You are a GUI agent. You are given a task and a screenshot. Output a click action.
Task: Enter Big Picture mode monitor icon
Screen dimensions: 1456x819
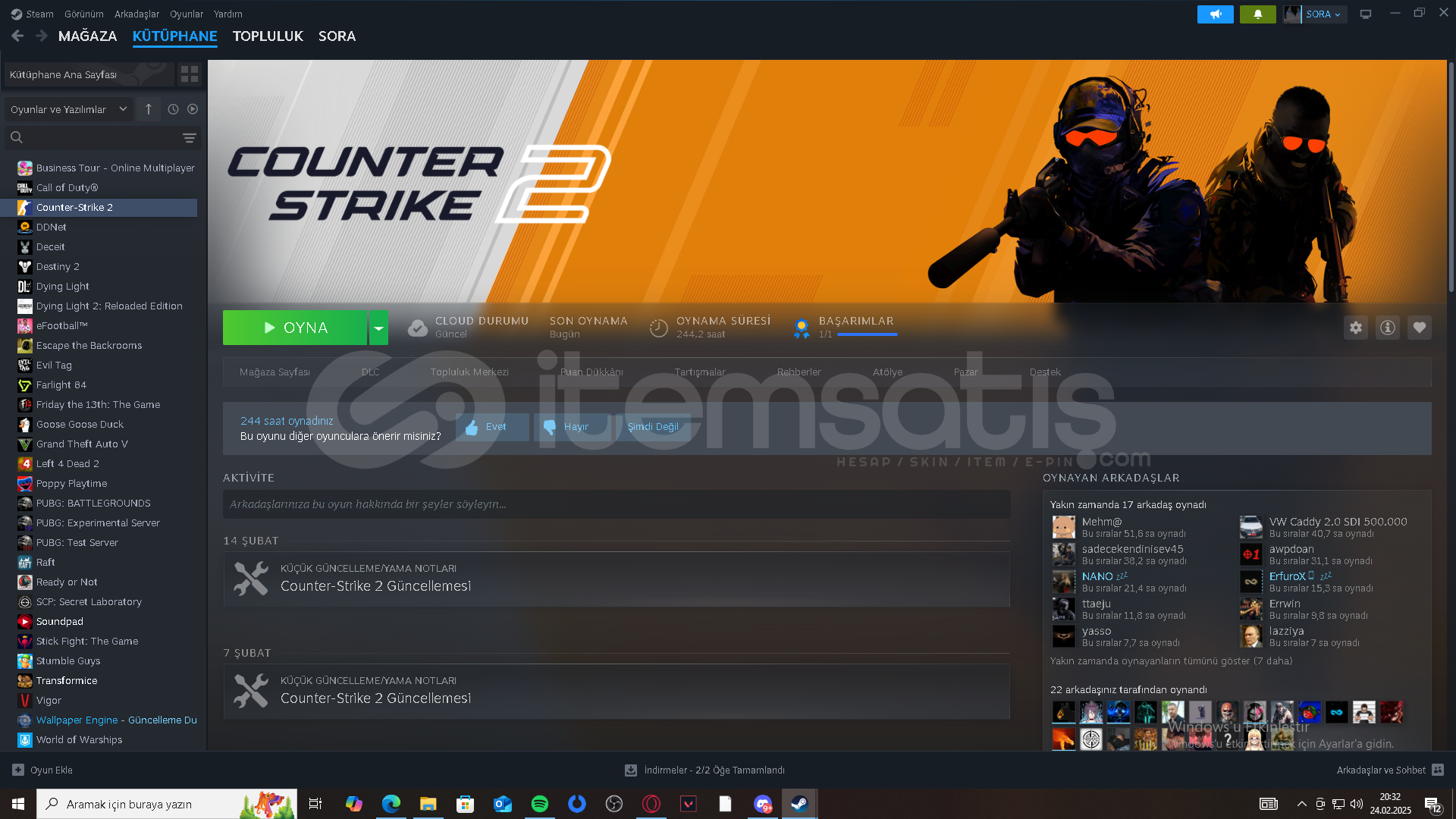click(1365, 14)
